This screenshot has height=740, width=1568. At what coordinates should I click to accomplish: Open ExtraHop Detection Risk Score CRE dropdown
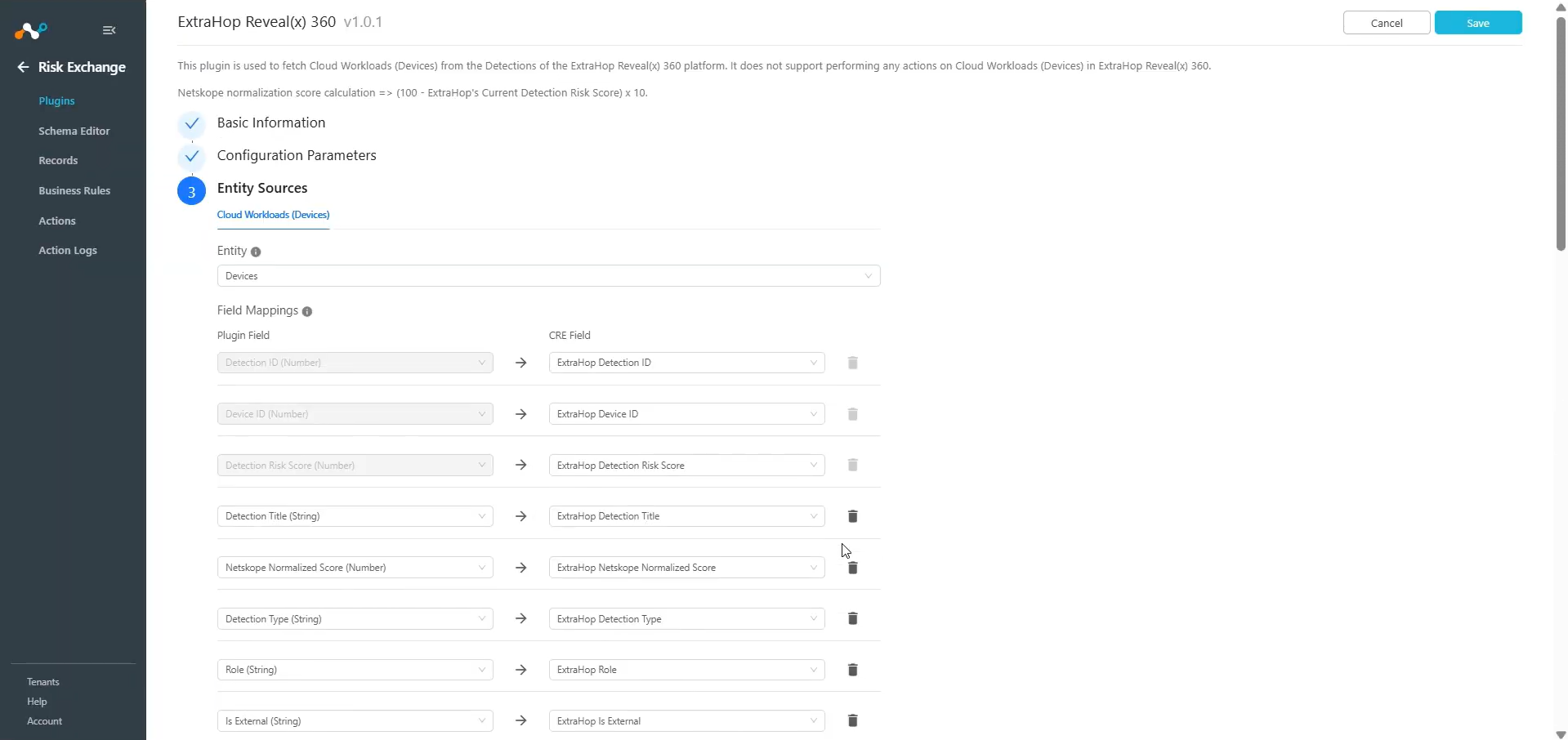[x=686, y=466]
